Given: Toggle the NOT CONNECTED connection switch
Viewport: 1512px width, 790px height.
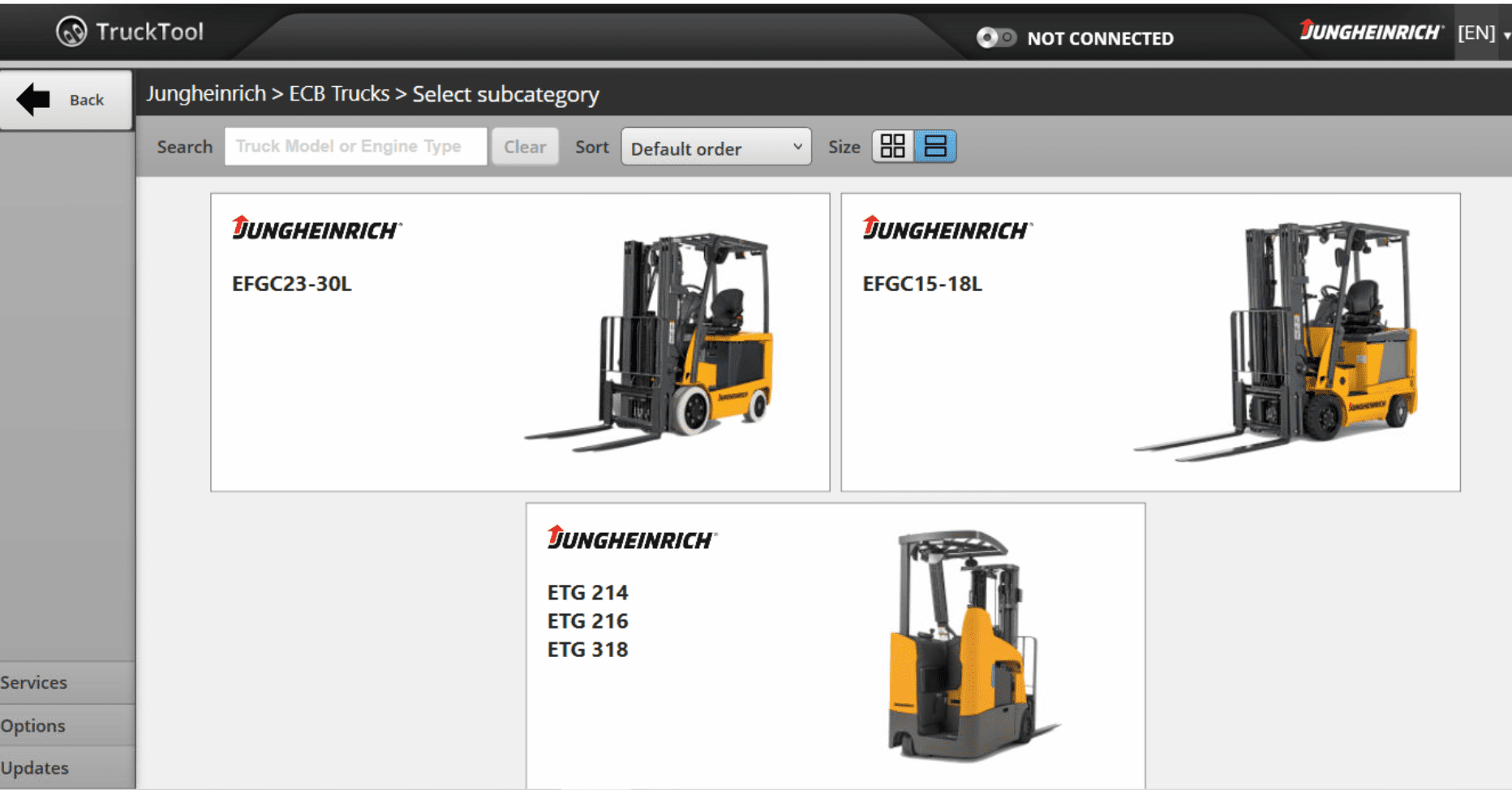Looking at the screenshot, I should pos(996,37).
